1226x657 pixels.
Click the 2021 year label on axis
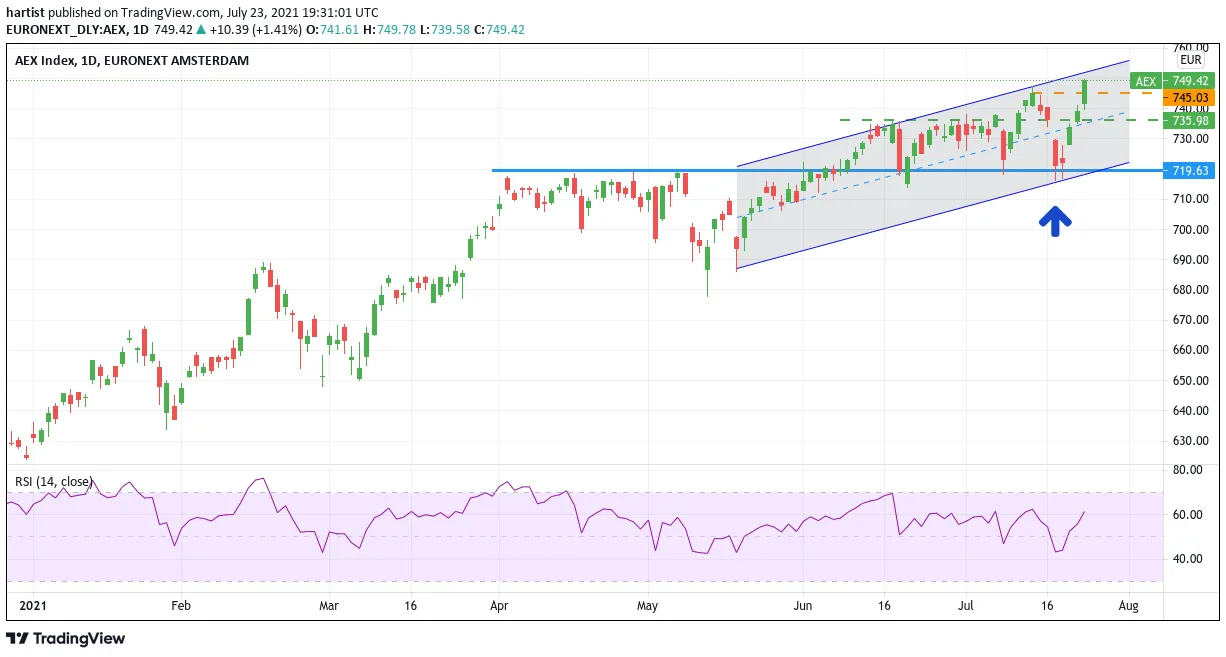point(34,605)
